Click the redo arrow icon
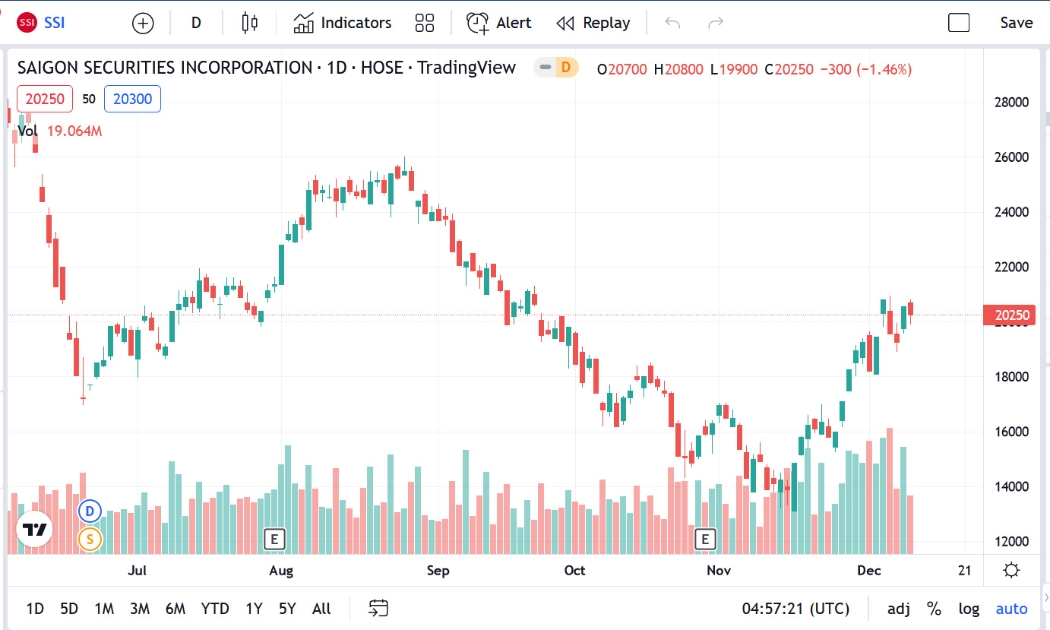 [716, 23]
